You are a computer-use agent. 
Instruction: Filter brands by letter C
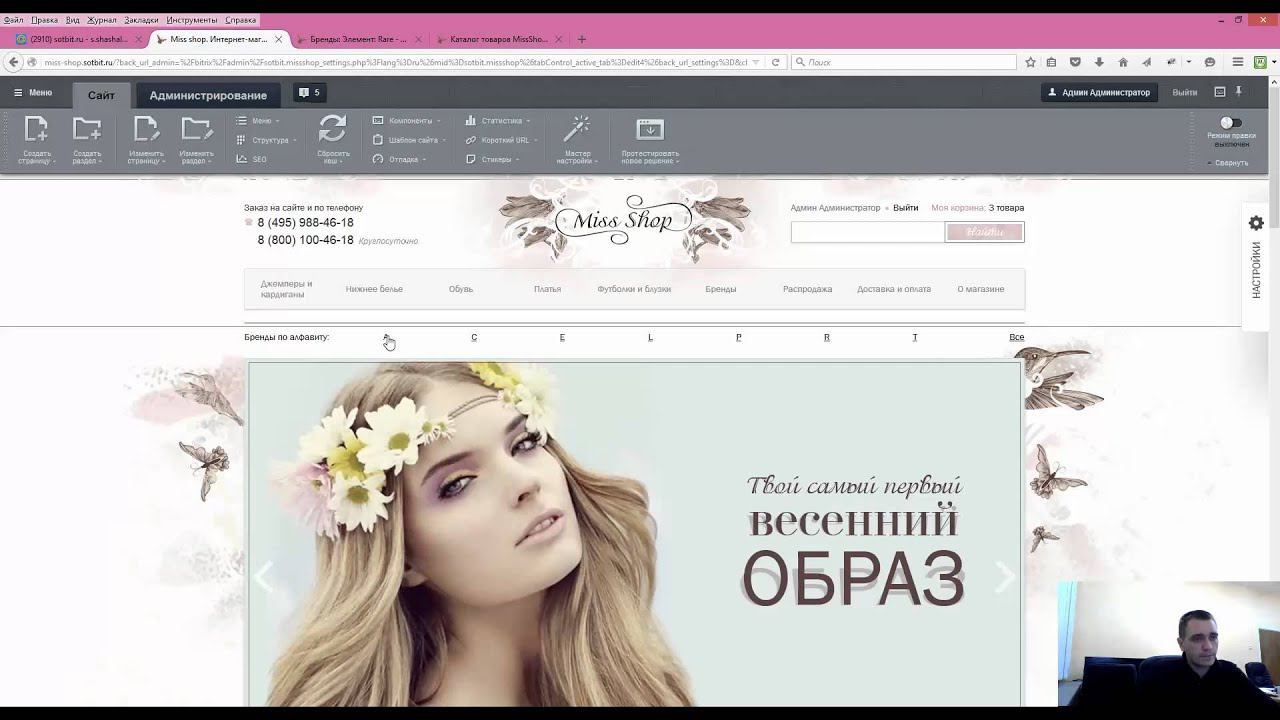[x=474, y=337]
